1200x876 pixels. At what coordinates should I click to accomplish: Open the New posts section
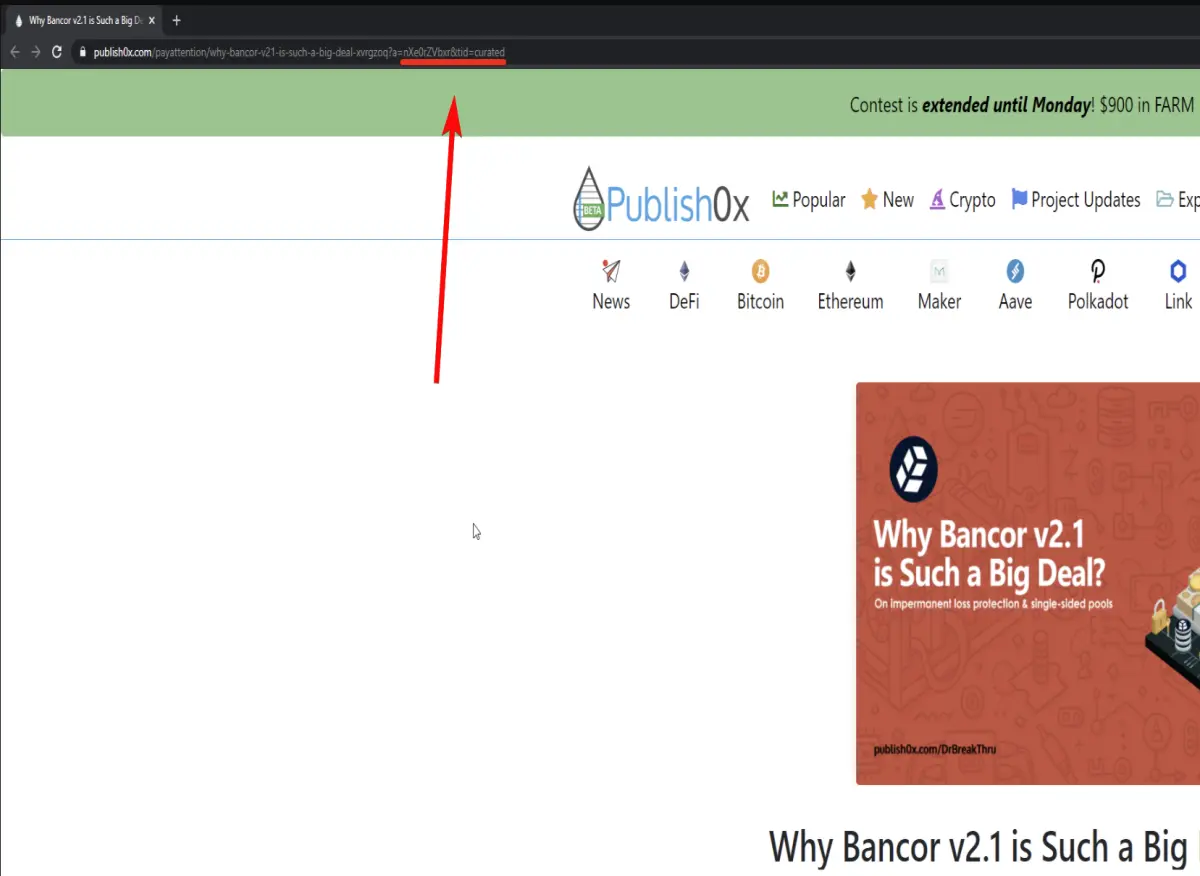click(887, 200)
